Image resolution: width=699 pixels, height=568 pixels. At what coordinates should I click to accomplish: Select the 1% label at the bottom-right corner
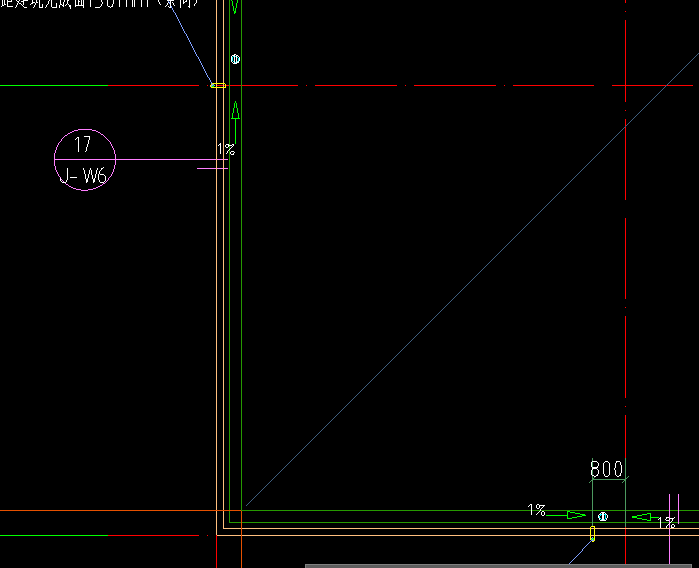(665, 522)
